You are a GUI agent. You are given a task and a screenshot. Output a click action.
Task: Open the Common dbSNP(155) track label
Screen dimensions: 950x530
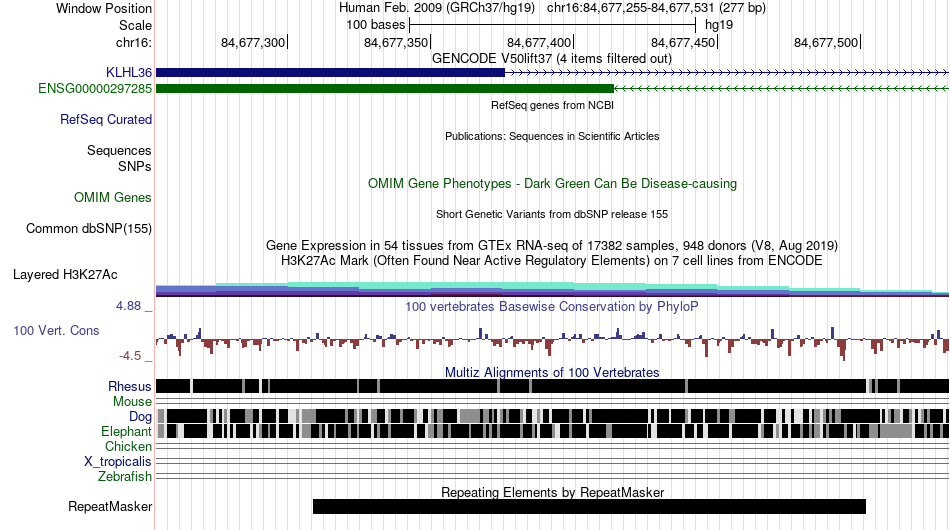pyautogui.click(x=88, y=228)
